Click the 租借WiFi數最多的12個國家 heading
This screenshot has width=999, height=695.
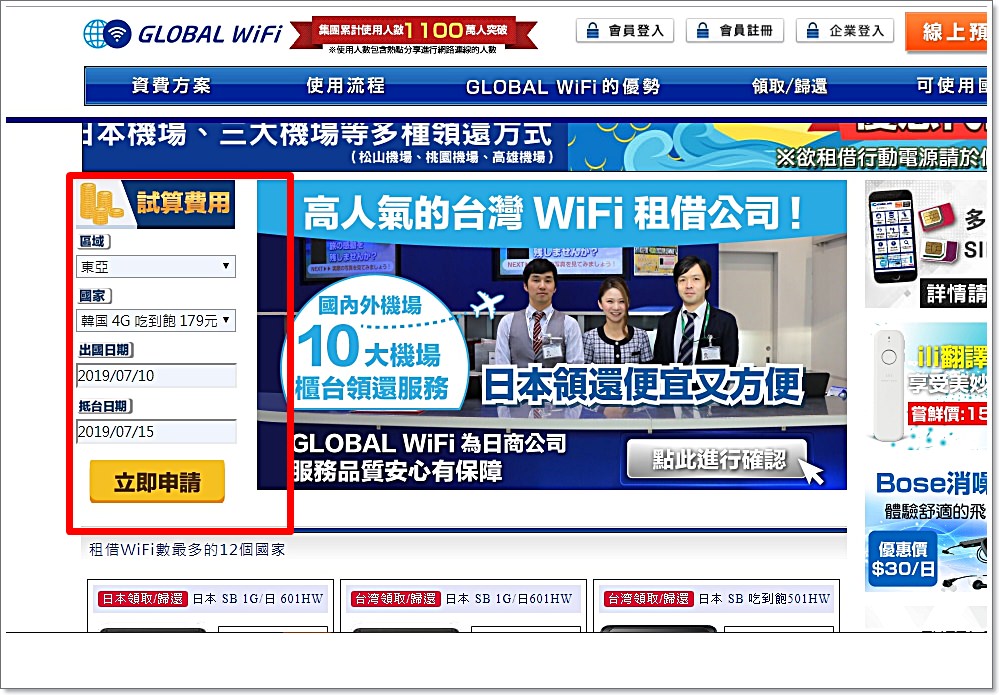point(187,550)
